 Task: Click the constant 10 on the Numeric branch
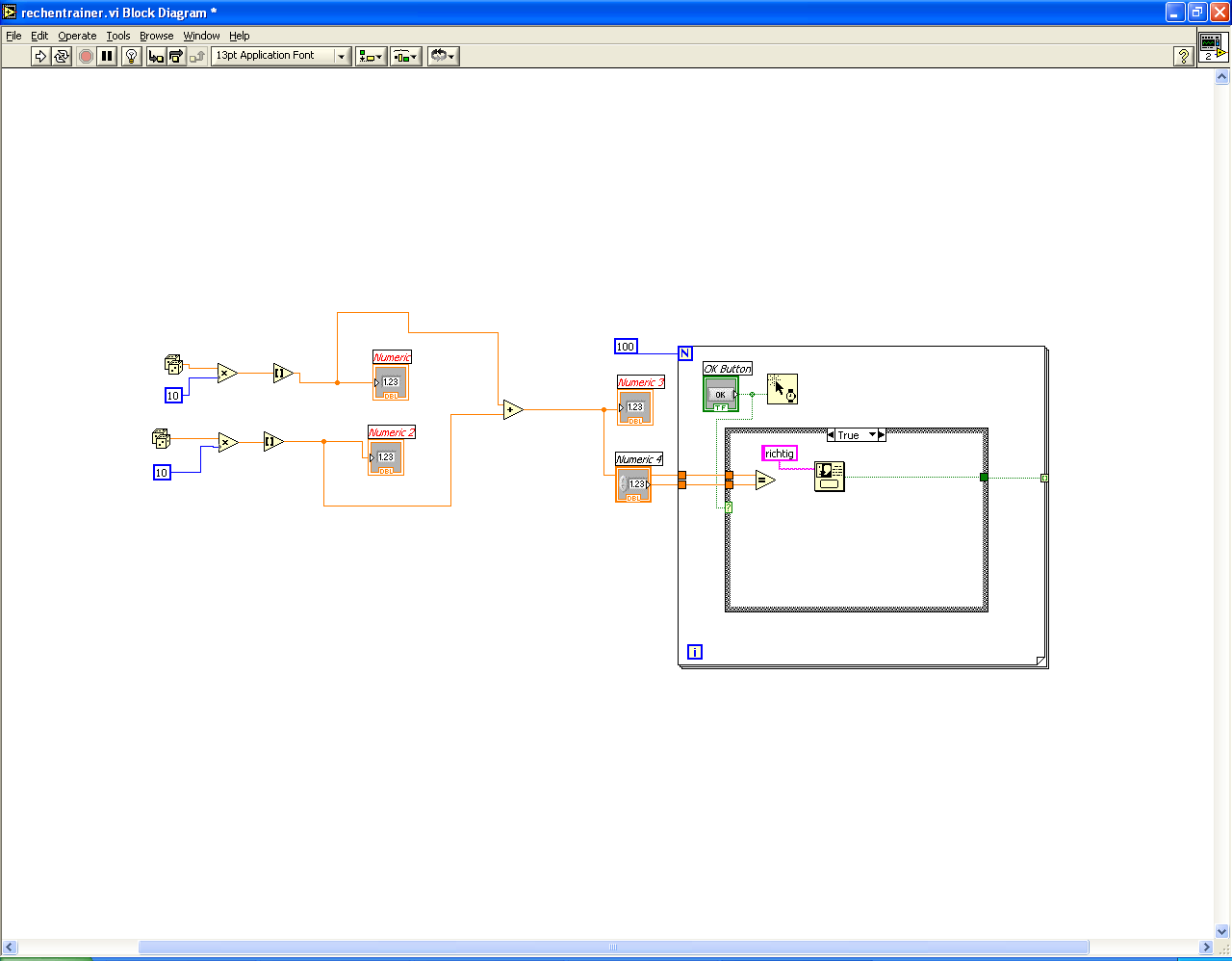pyautogui.click(x=173, y=396)
